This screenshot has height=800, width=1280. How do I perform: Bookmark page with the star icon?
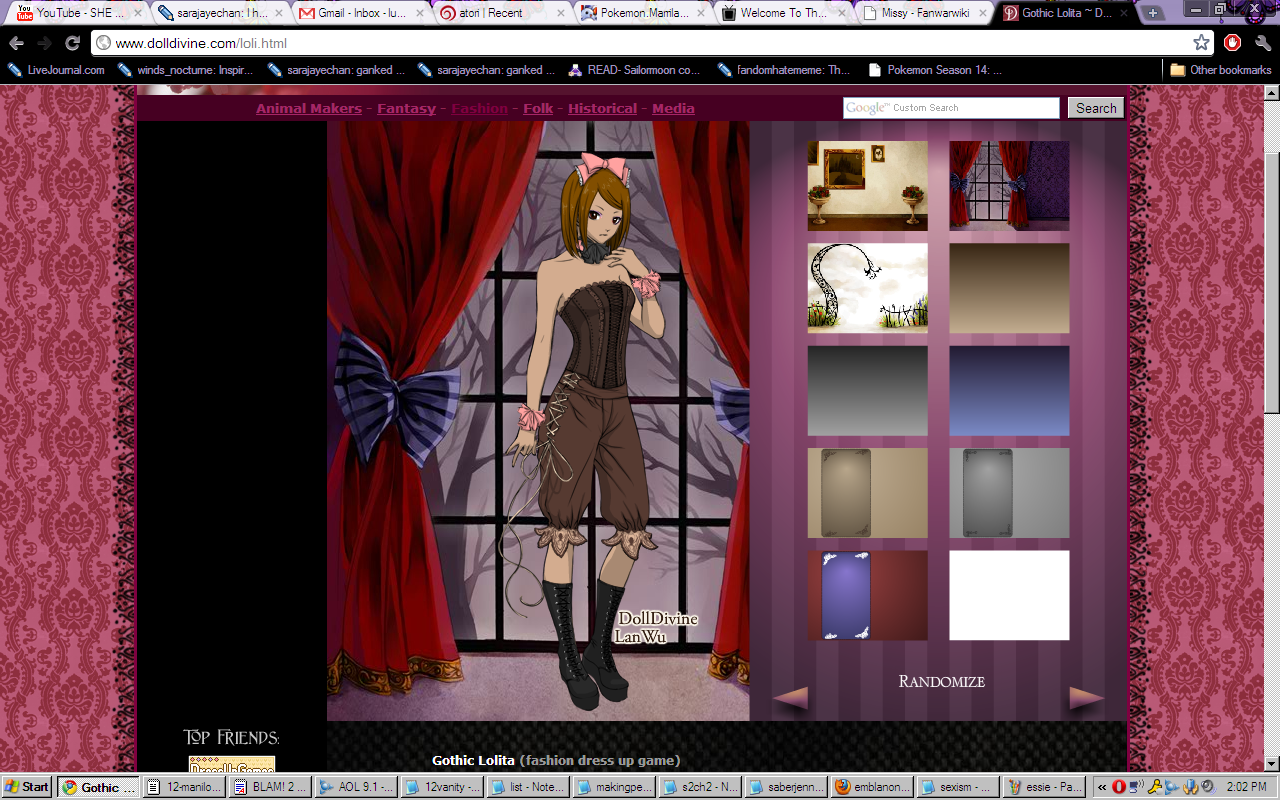pos(1201,43)
